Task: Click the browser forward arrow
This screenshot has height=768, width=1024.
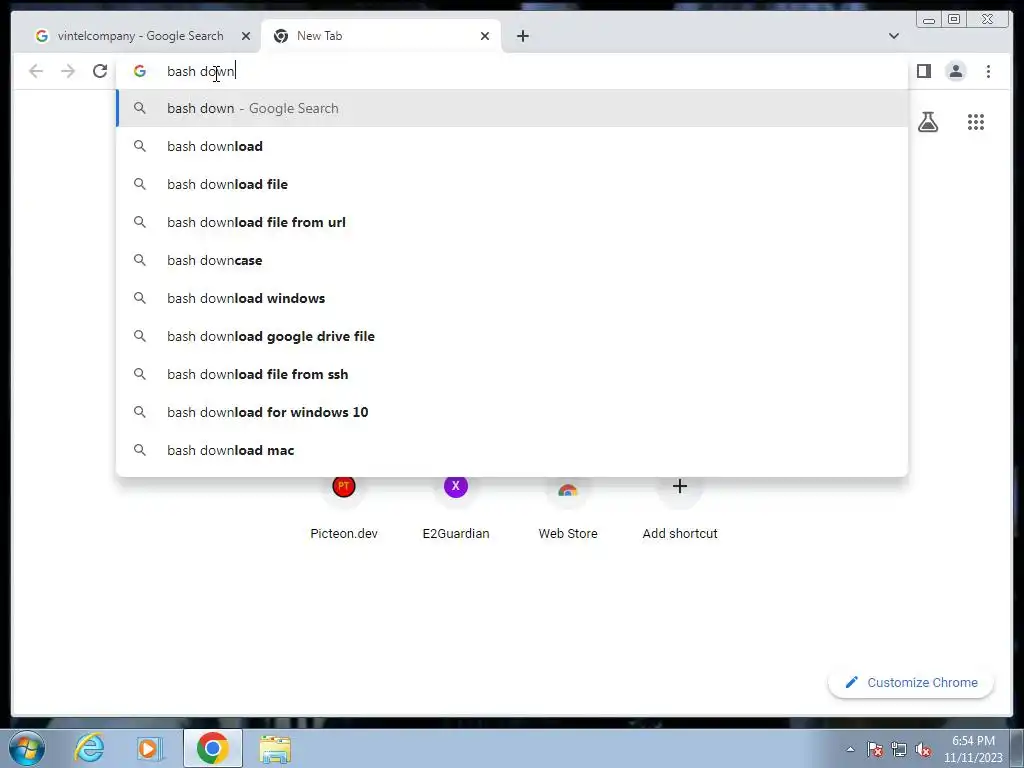Action: tap(68, 71)
